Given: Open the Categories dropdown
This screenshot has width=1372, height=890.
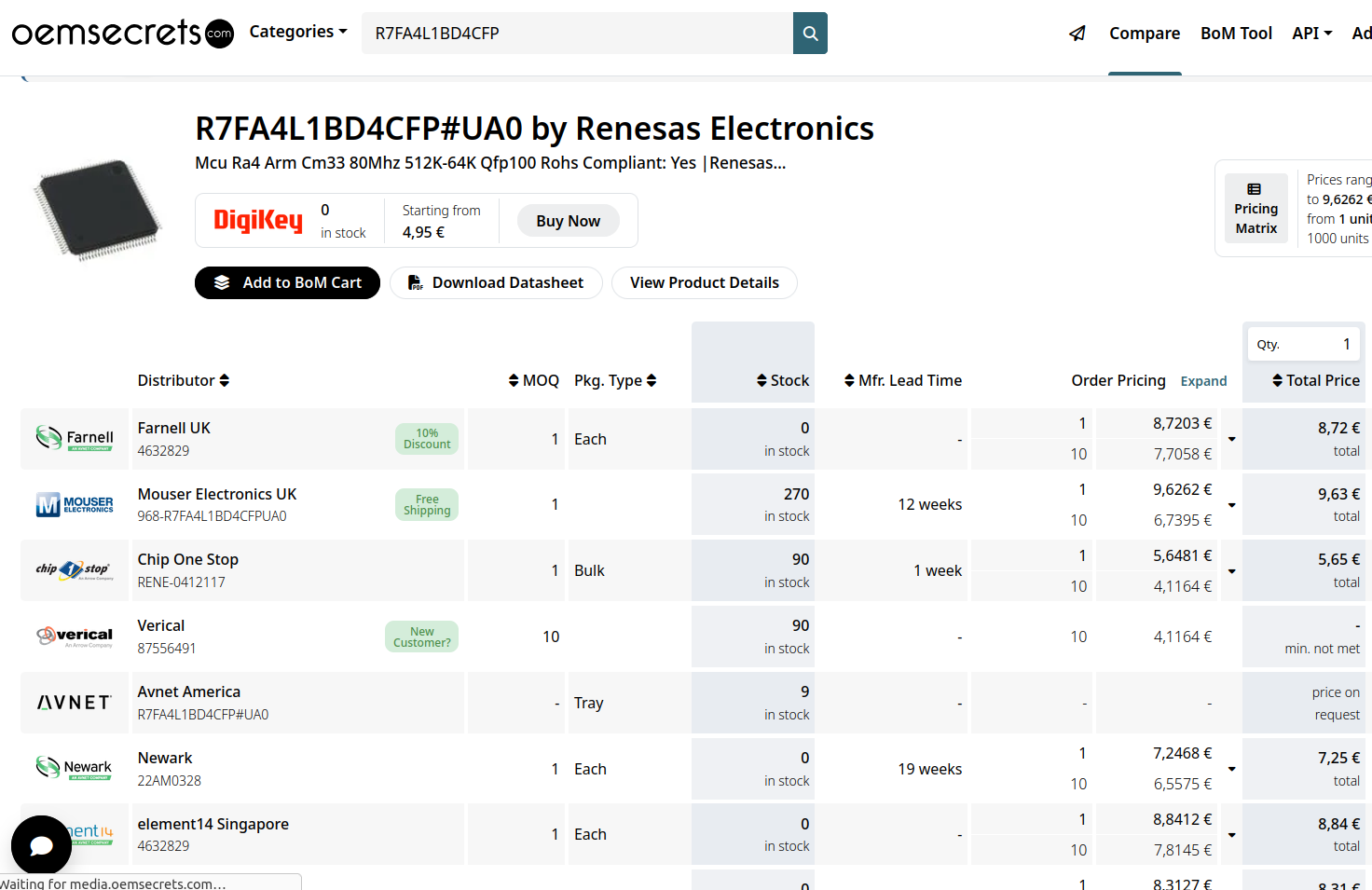Looking at the screenshot, I should [298, 32].
